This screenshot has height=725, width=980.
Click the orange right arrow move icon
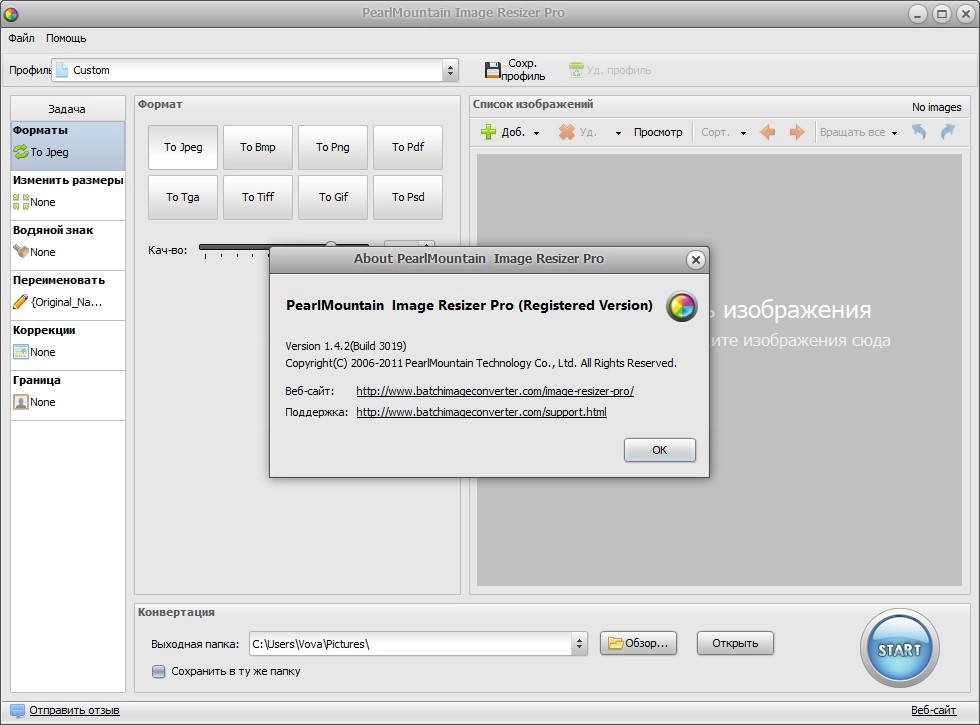[797, 132]
